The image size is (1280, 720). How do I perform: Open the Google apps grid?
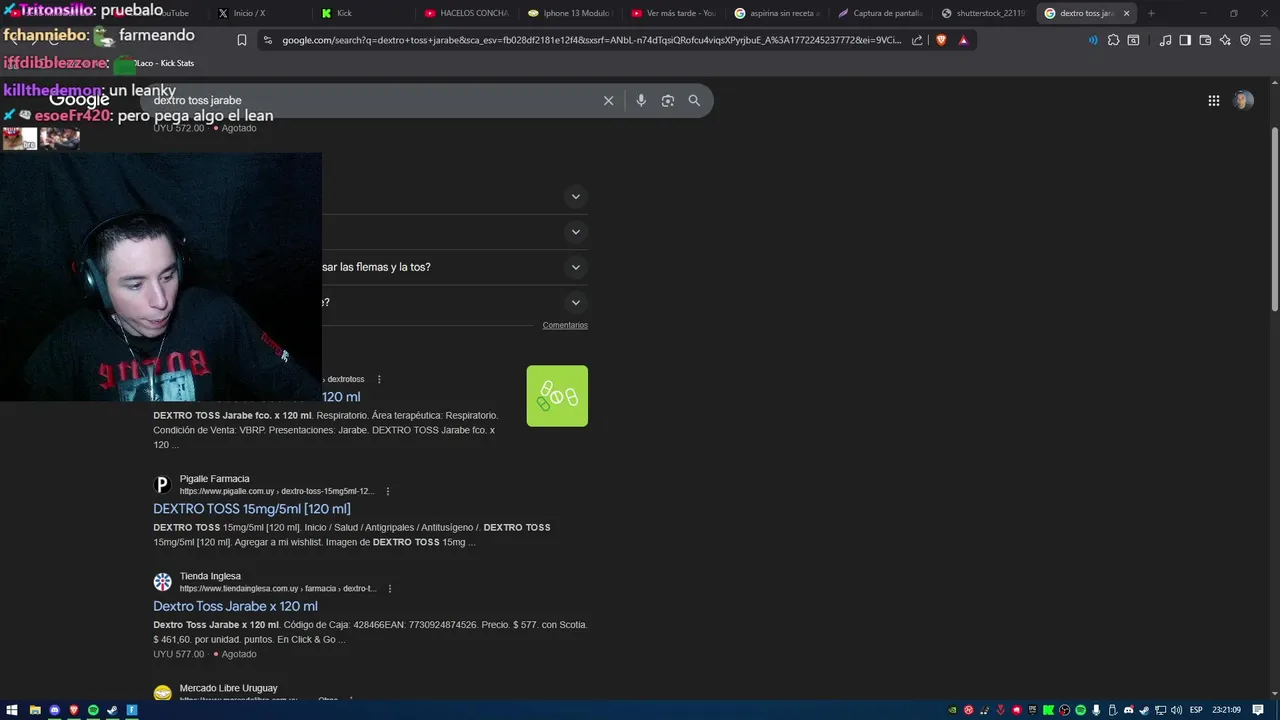point(1213,100)
